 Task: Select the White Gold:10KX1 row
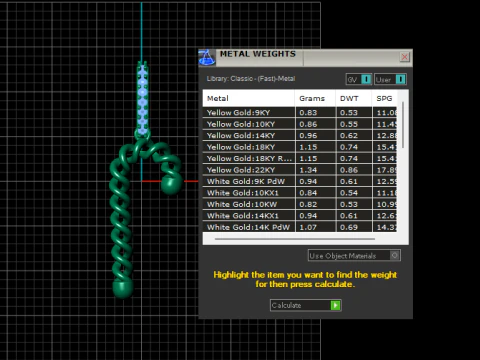[300, 193]
